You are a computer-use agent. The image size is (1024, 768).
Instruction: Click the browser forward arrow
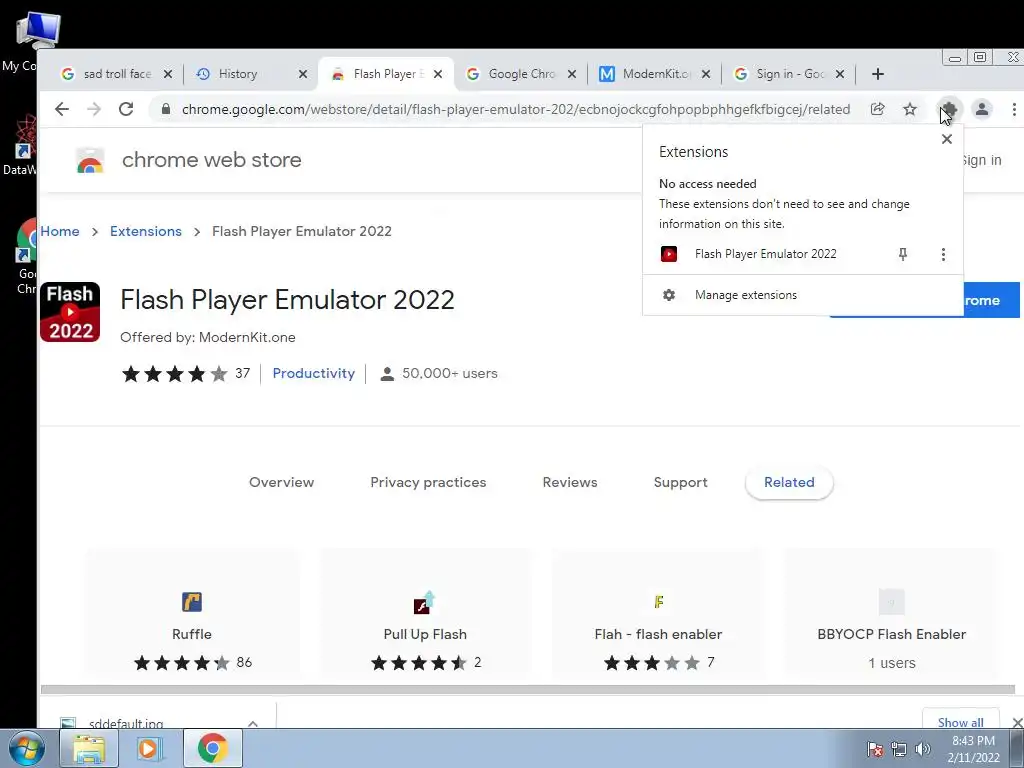coord(94,109)
